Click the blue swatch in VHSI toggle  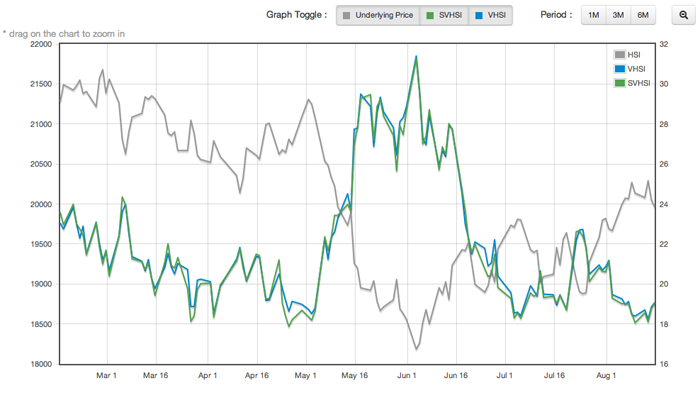479,15
